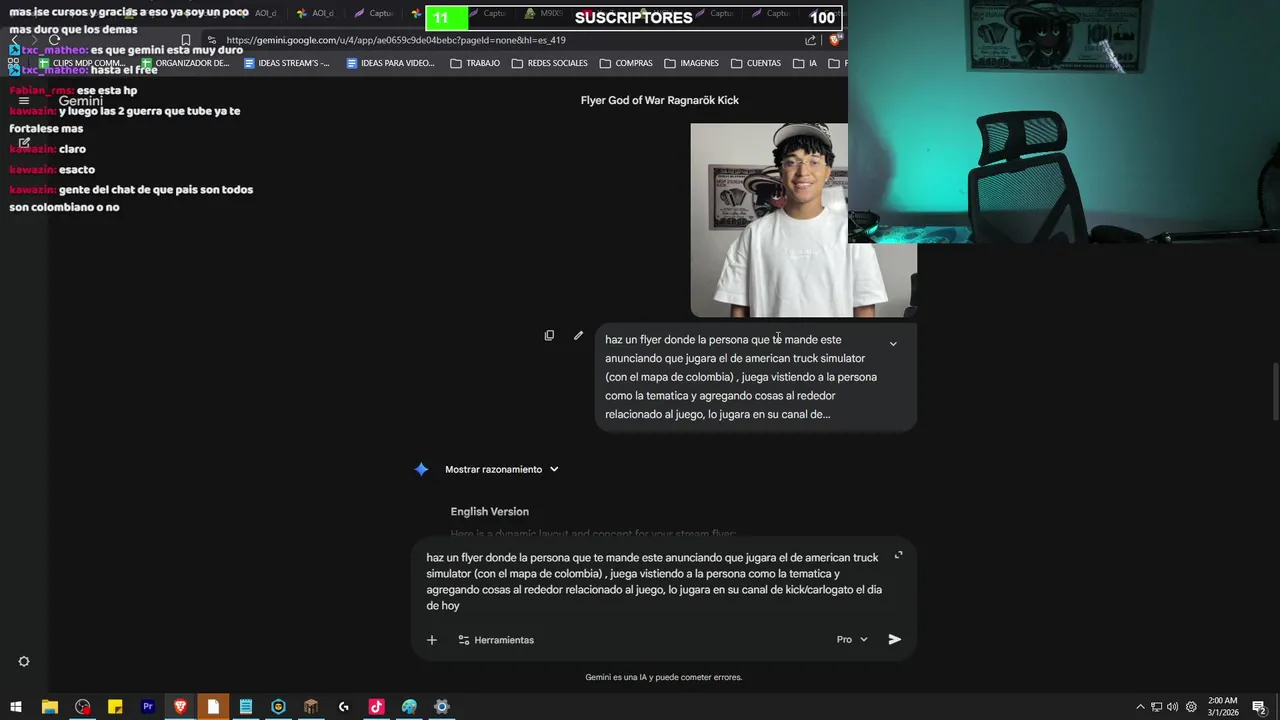Open Notepad app in taskbar

coord(246,707)
